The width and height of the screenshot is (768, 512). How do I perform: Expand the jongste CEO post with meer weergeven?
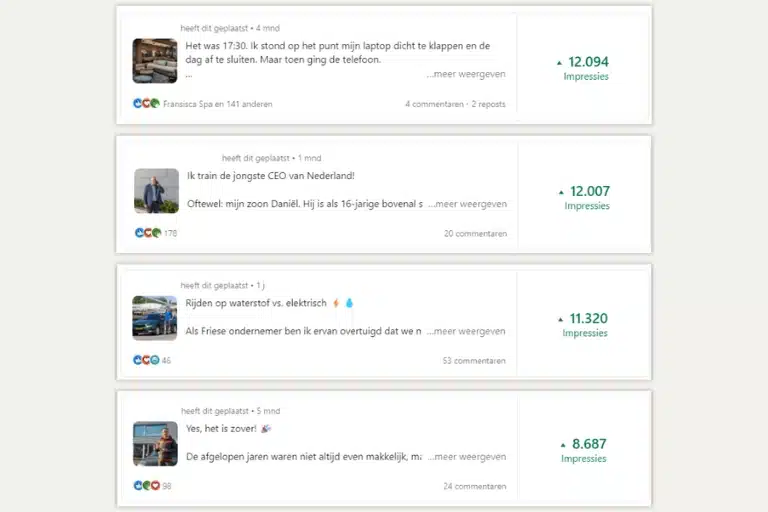click(x=468, y=204)
